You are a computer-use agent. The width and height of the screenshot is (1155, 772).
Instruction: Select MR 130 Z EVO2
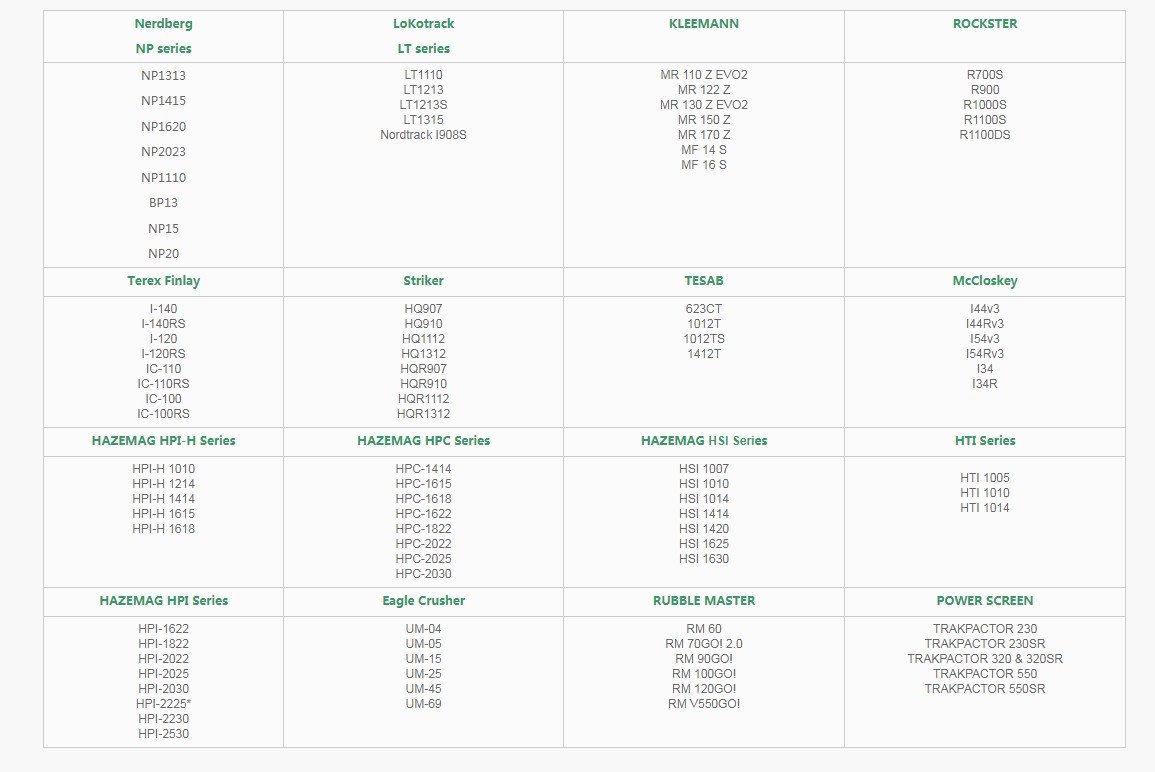click(x=703, y=105)
